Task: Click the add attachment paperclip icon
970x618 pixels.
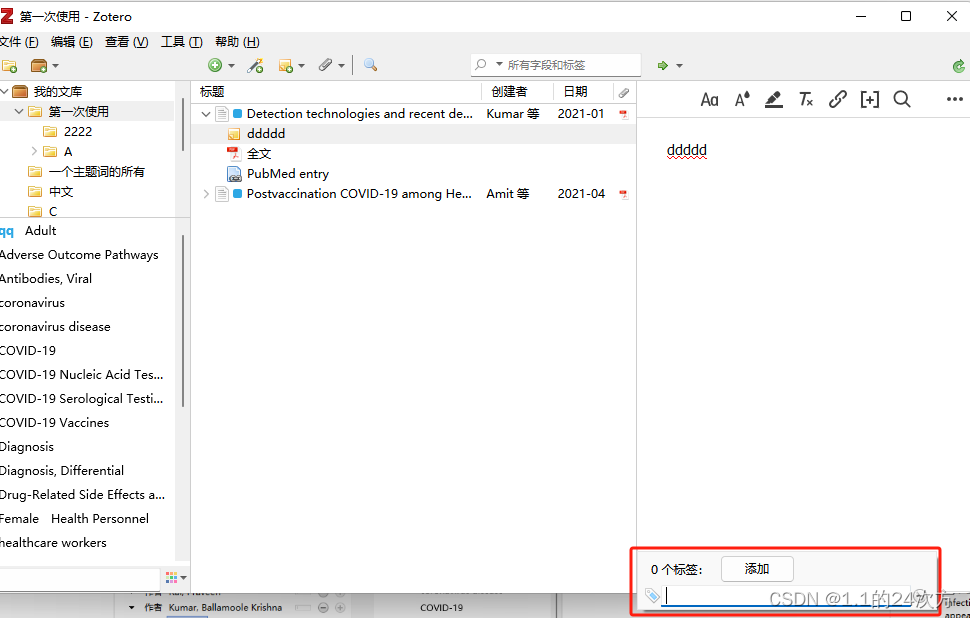Action: tap(325, 65)
